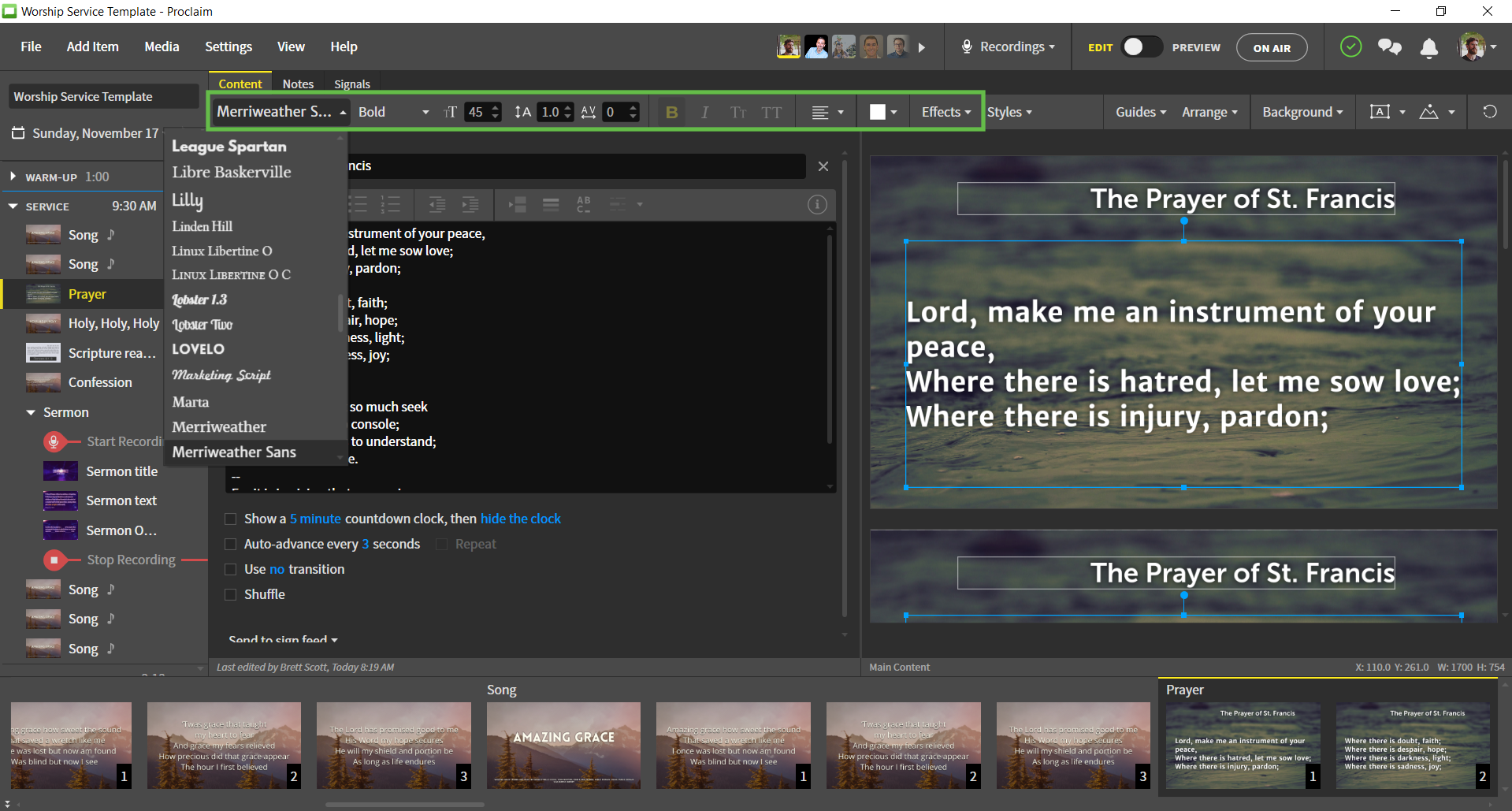Click the On Air button

(1271, 48)
